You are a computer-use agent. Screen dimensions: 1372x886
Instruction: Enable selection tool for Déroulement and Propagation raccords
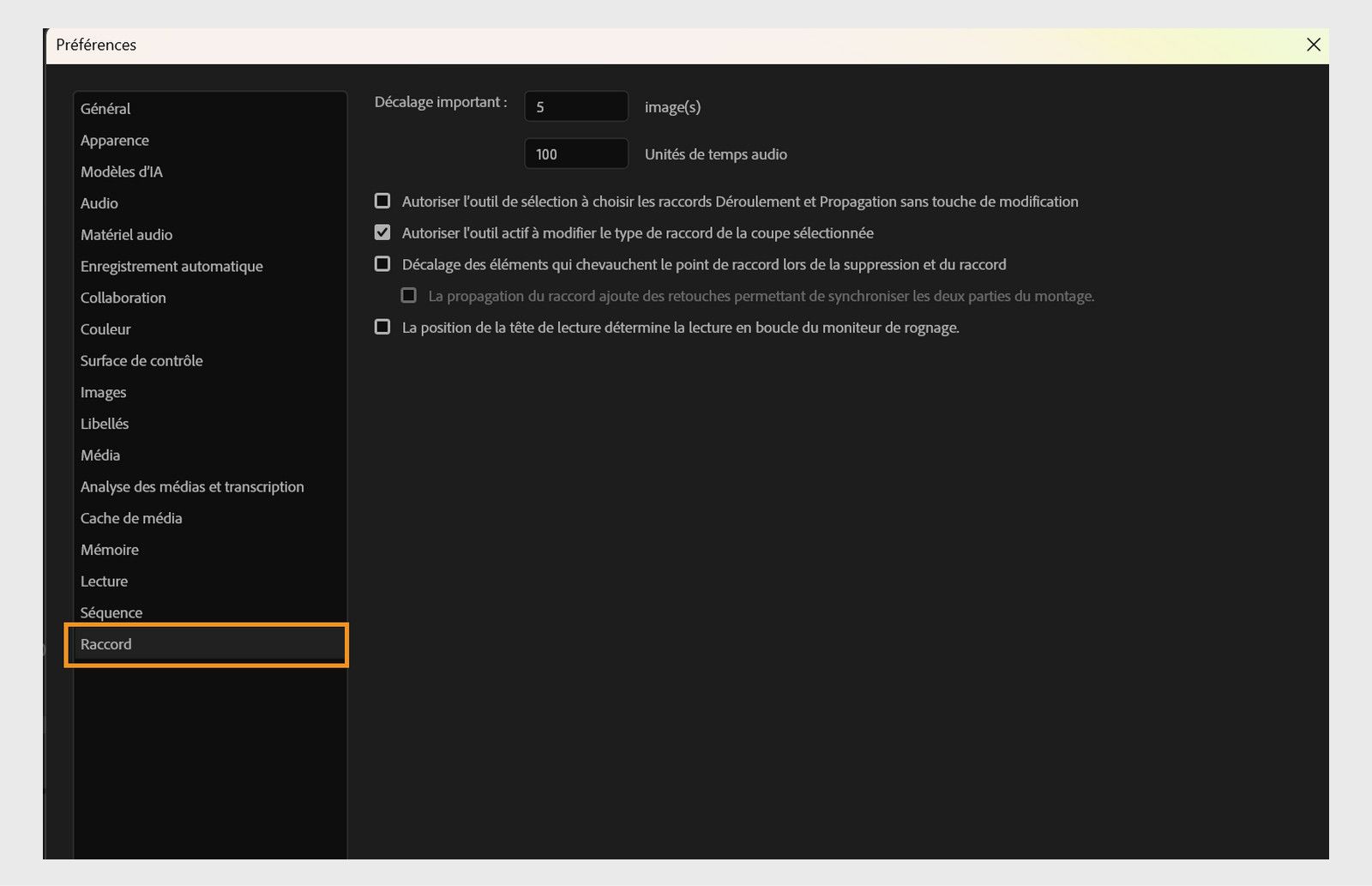click(382, 200)
